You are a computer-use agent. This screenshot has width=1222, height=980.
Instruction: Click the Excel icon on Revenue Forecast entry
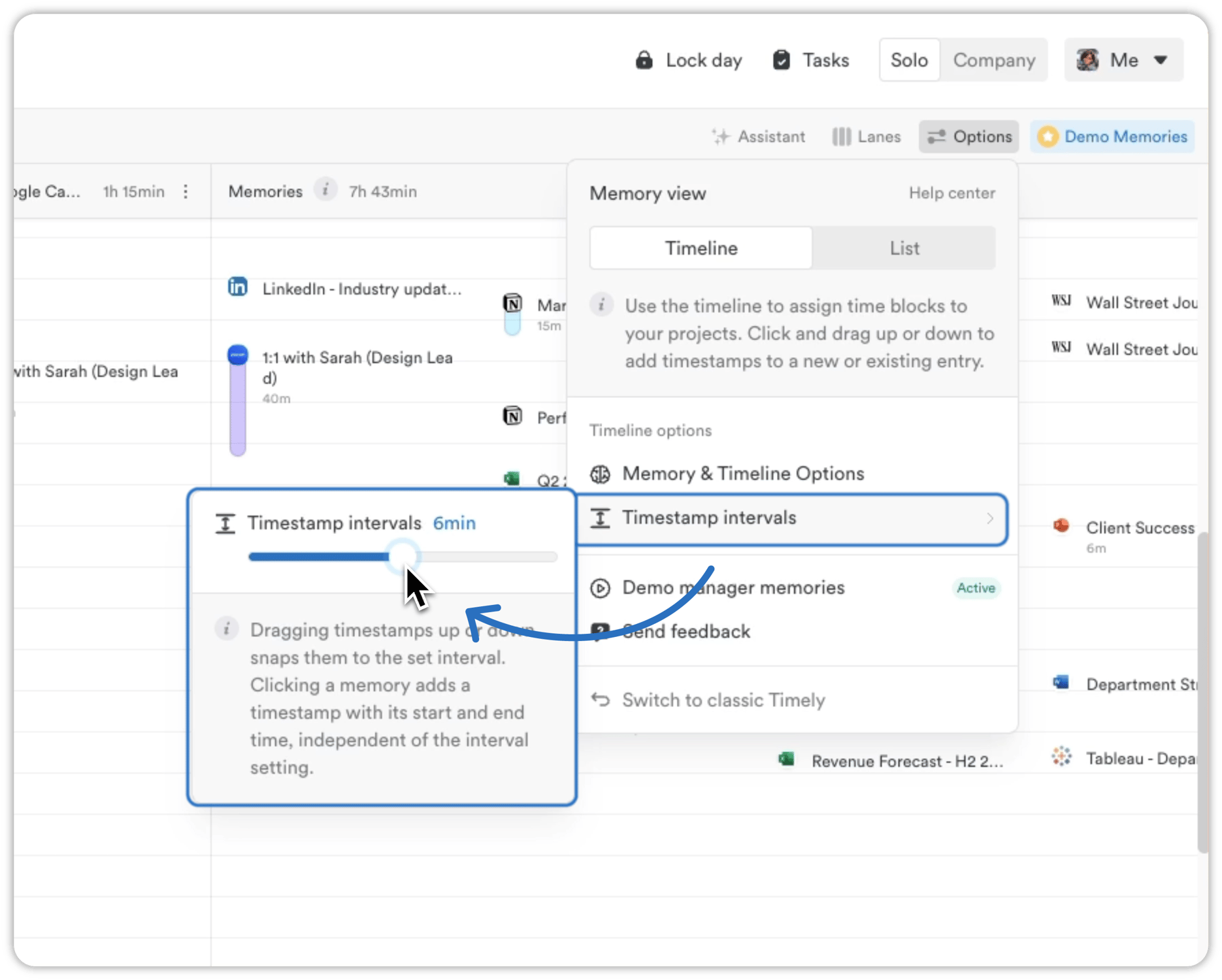click(786, 759)
